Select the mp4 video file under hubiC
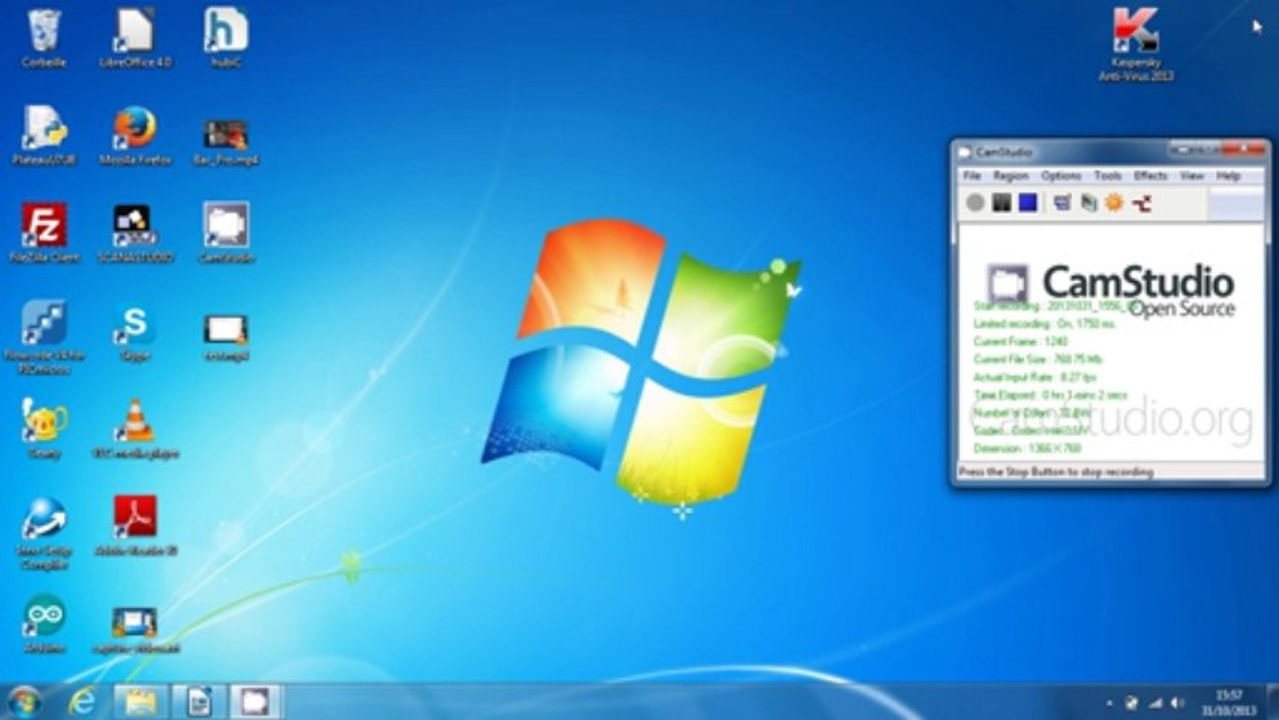1279x720 pixels. [x=226, y=142]
